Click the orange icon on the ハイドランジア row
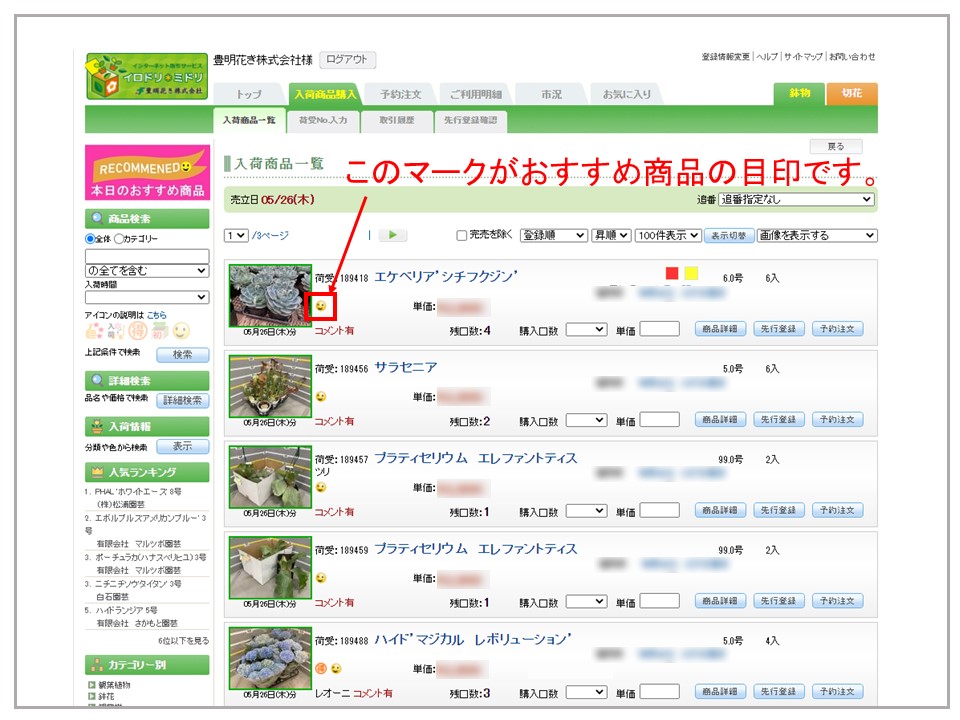This screenshot has width=960, height=720. [x=321, y=668]
